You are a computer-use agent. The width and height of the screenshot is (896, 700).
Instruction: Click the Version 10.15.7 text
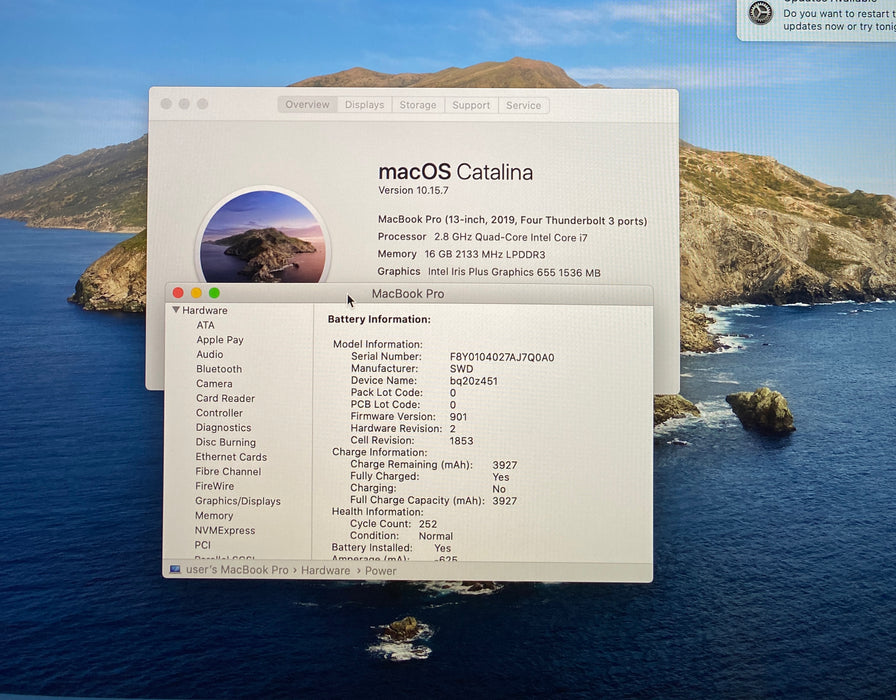point(413,190)
